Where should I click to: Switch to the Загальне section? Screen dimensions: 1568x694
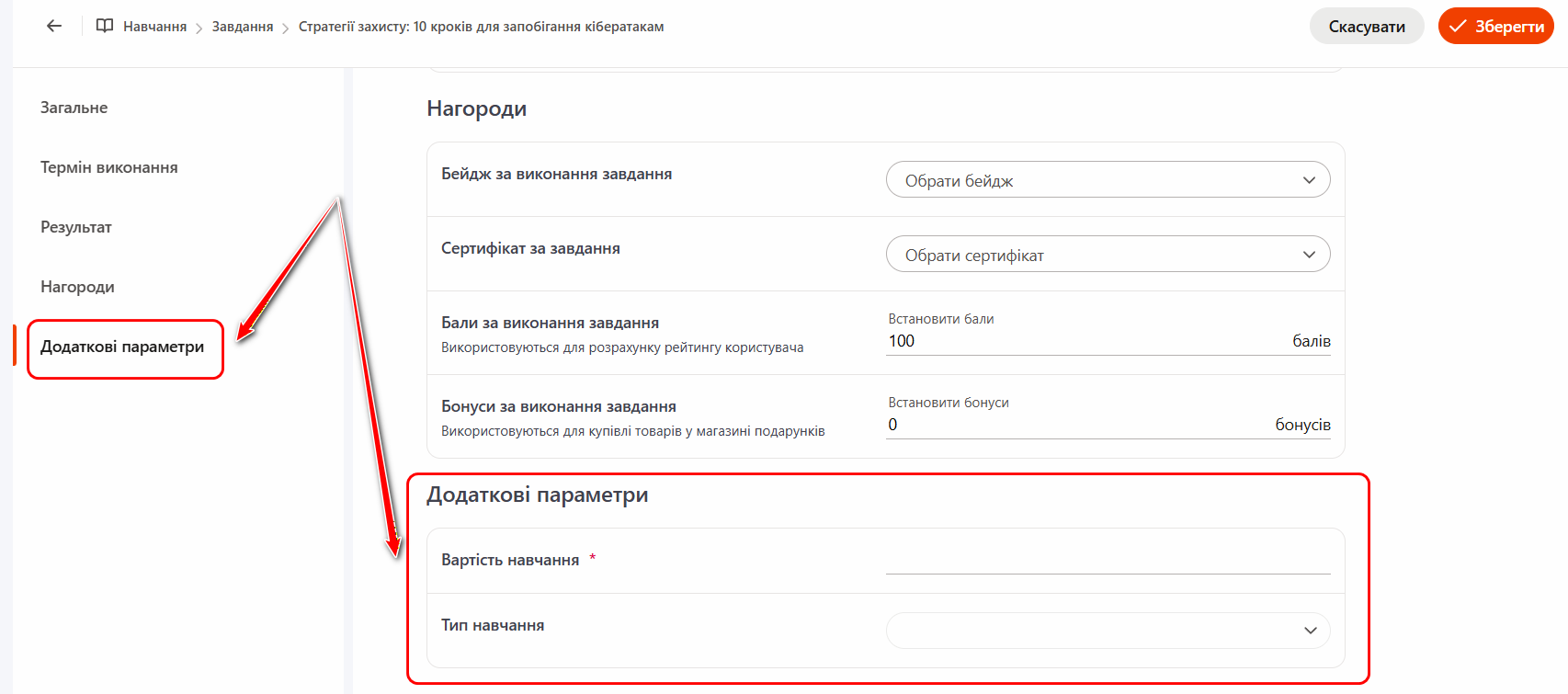coord(74,108)
